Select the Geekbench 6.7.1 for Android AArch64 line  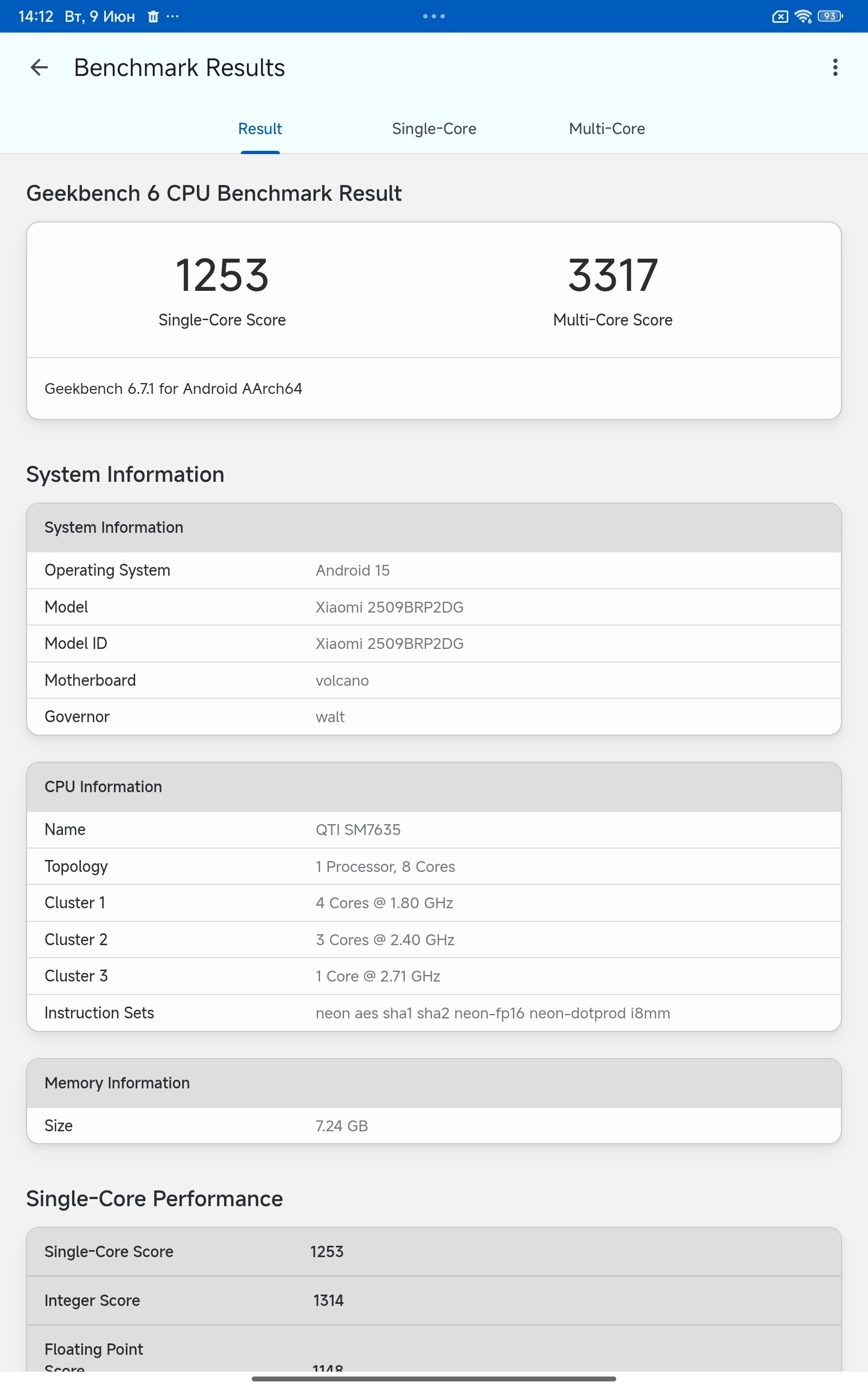pos(174,388)
